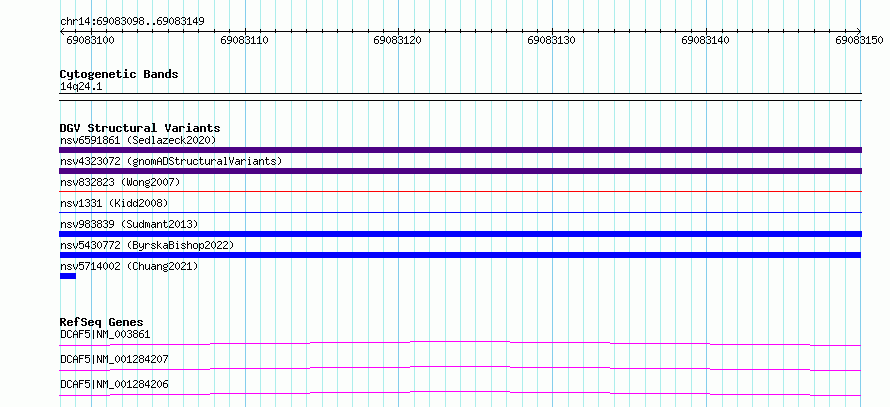Click the short blue bar under nsv5714002
The height and width of the screenshot is (407, 890).
click(x=68, y=276)
